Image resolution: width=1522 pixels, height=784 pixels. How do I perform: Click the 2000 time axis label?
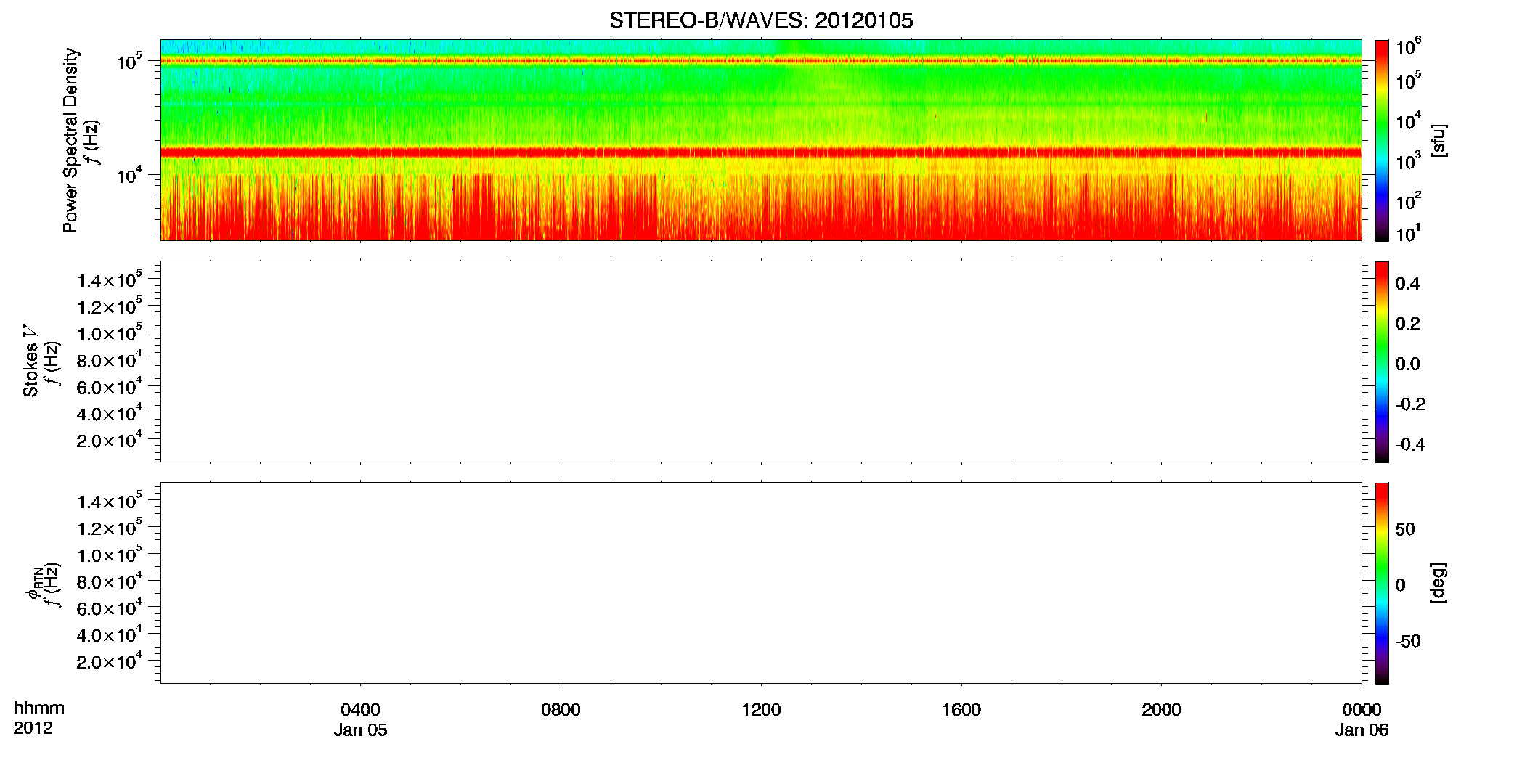click(x=1161, y=710)
